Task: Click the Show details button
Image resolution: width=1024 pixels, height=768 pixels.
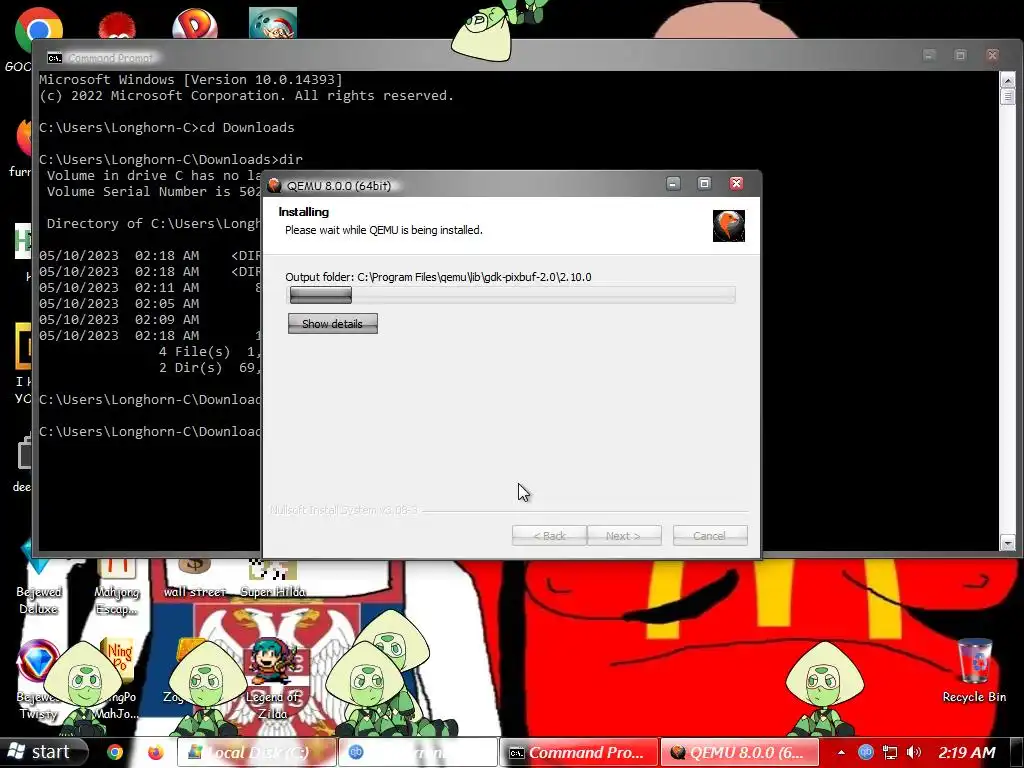Action: click(x=332, y=323)
